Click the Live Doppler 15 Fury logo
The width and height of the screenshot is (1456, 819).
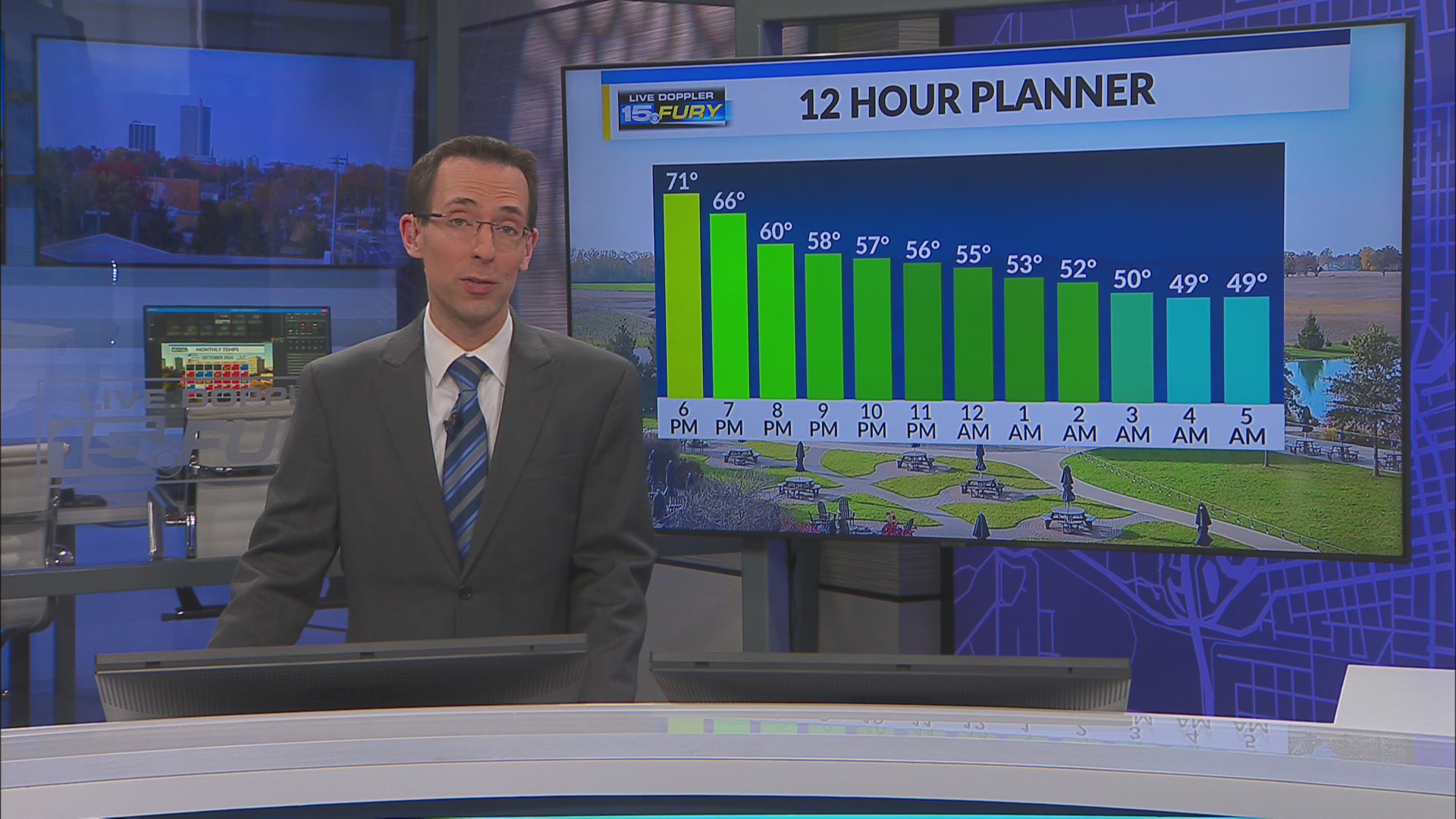672,108
